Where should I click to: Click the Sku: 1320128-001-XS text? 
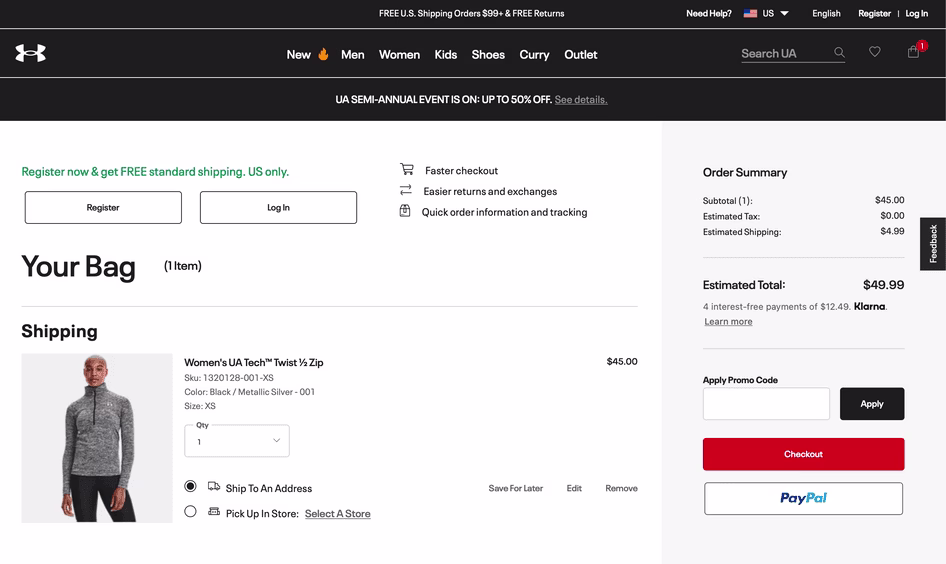click(229, 378)
